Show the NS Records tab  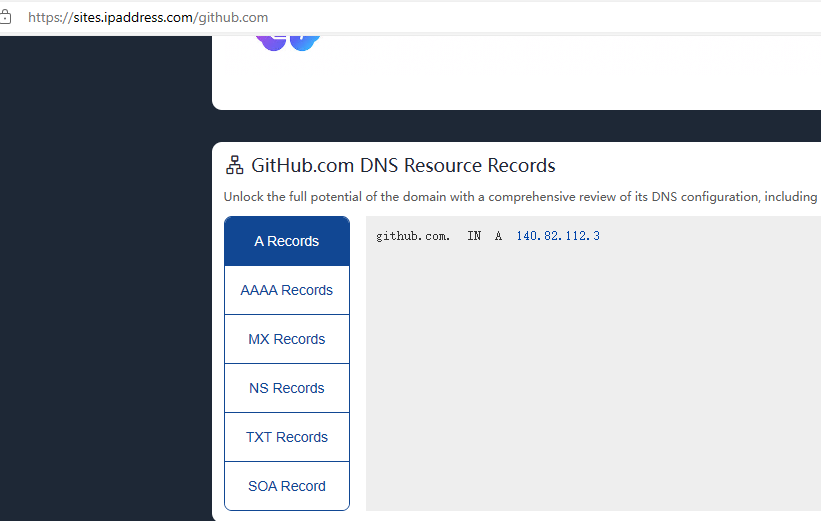287,388
